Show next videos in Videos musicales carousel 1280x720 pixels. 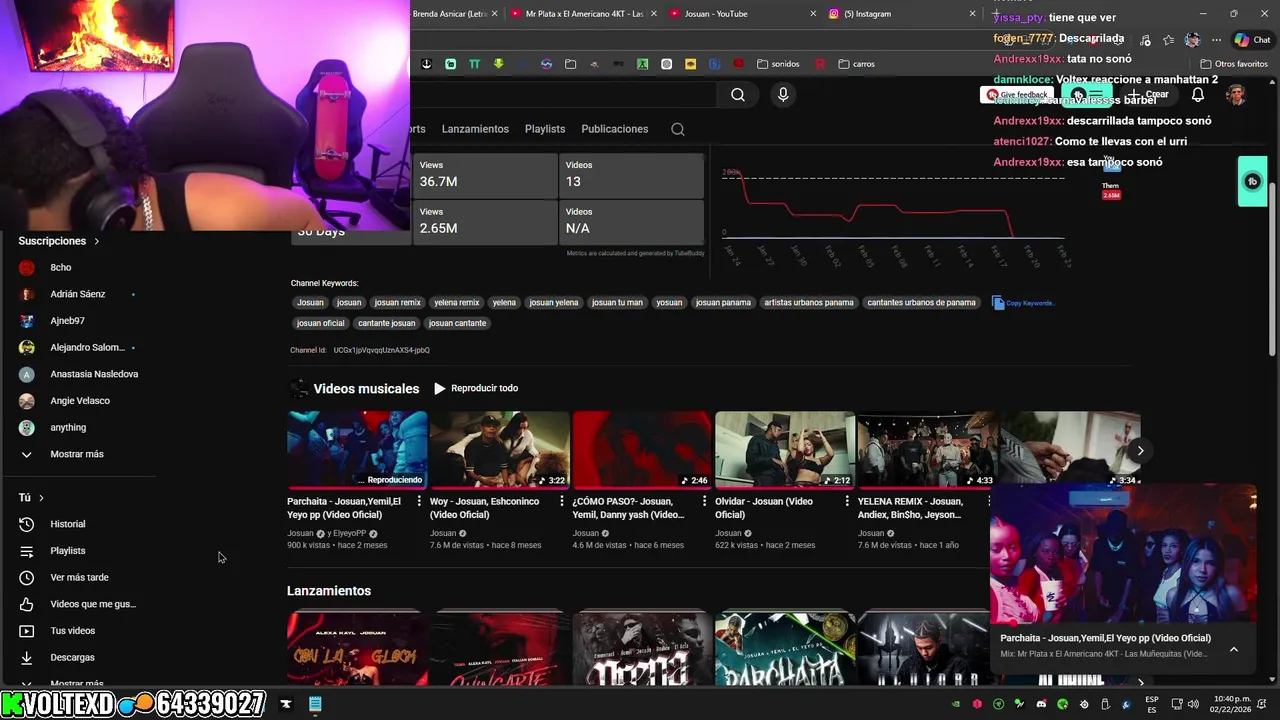(x=1140, y=451)
